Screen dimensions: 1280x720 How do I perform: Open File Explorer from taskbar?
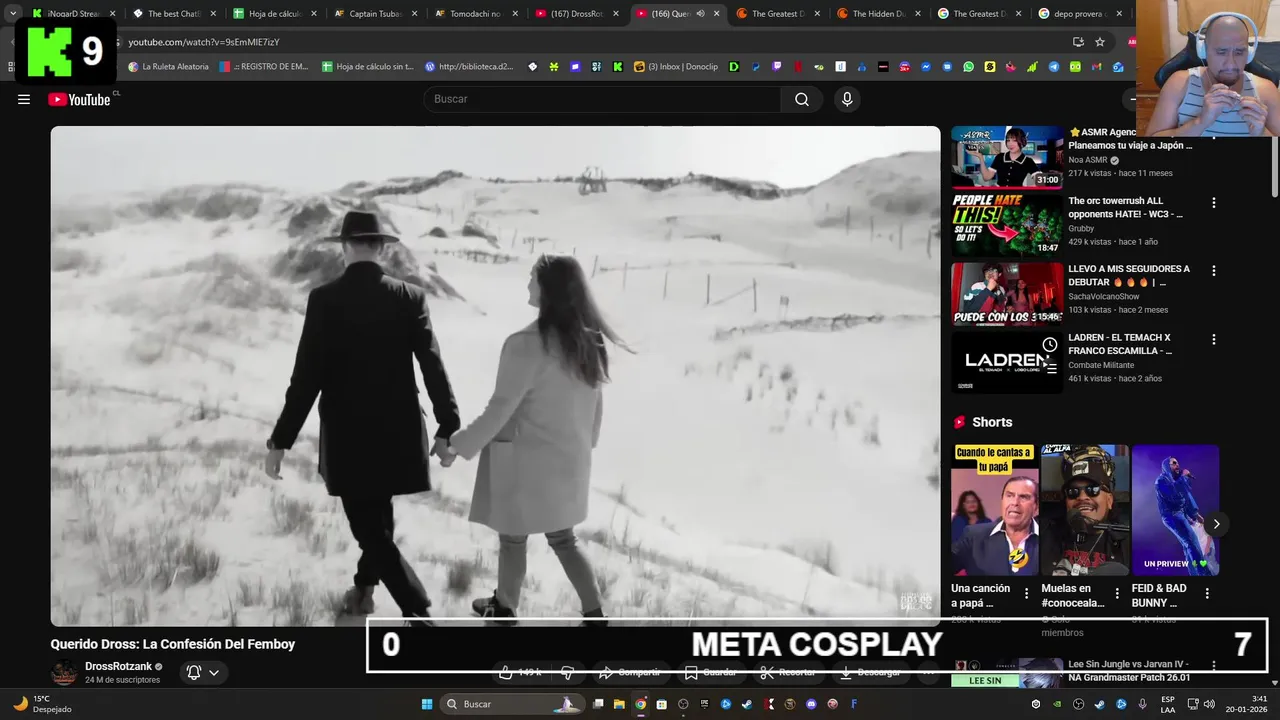click(x=619, y=704)
